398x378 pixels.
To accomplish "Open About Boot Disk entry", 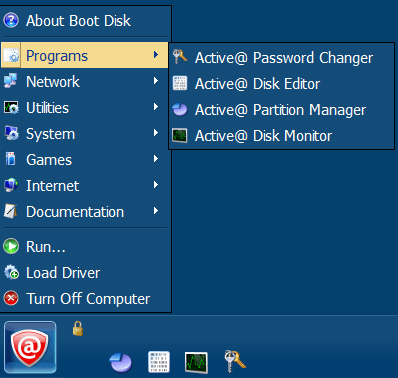I will coord(85,21).
